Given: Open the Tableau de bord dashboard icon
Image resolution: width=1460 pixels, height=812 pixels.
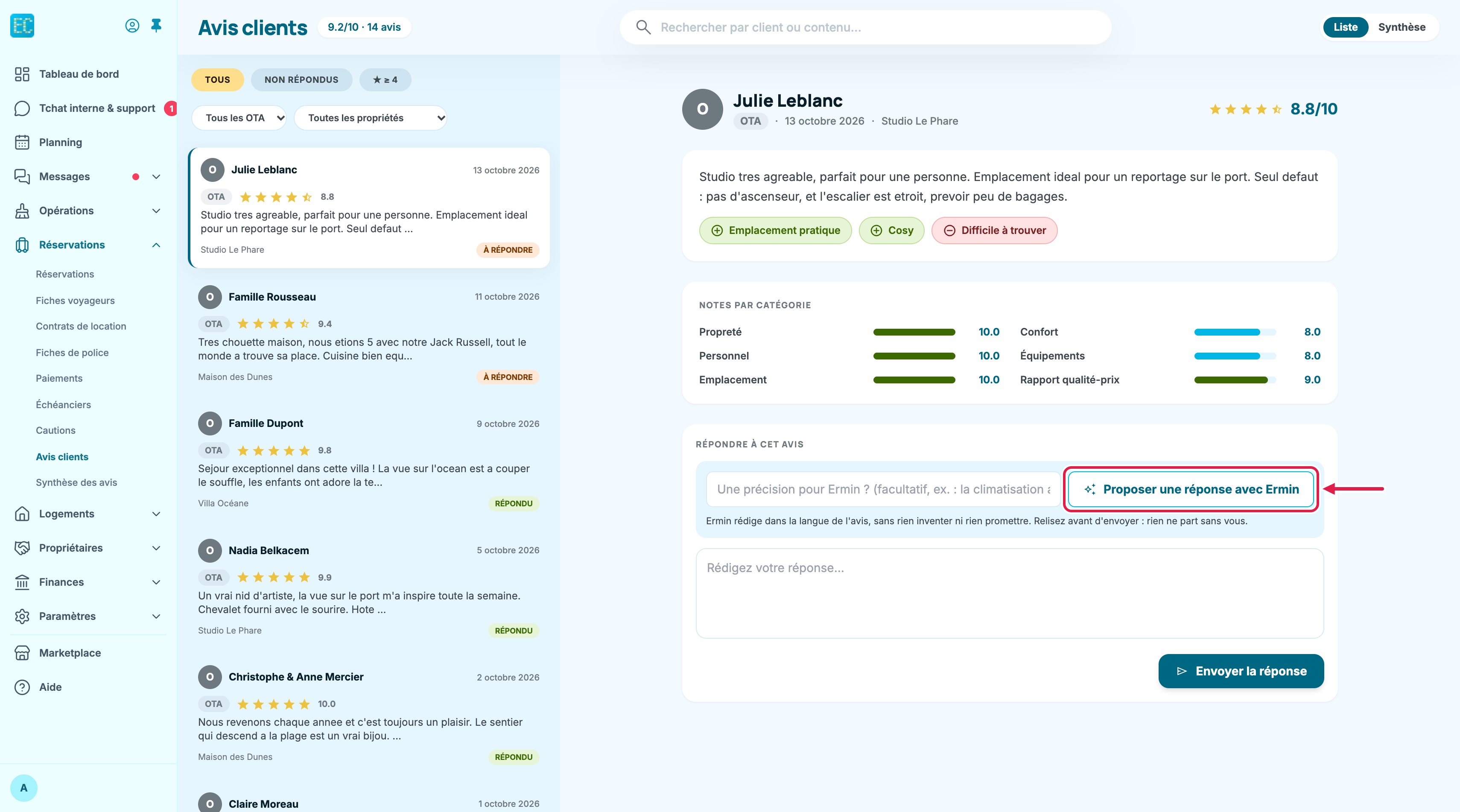Looking at the screenshot, I should tap(22, 74).
